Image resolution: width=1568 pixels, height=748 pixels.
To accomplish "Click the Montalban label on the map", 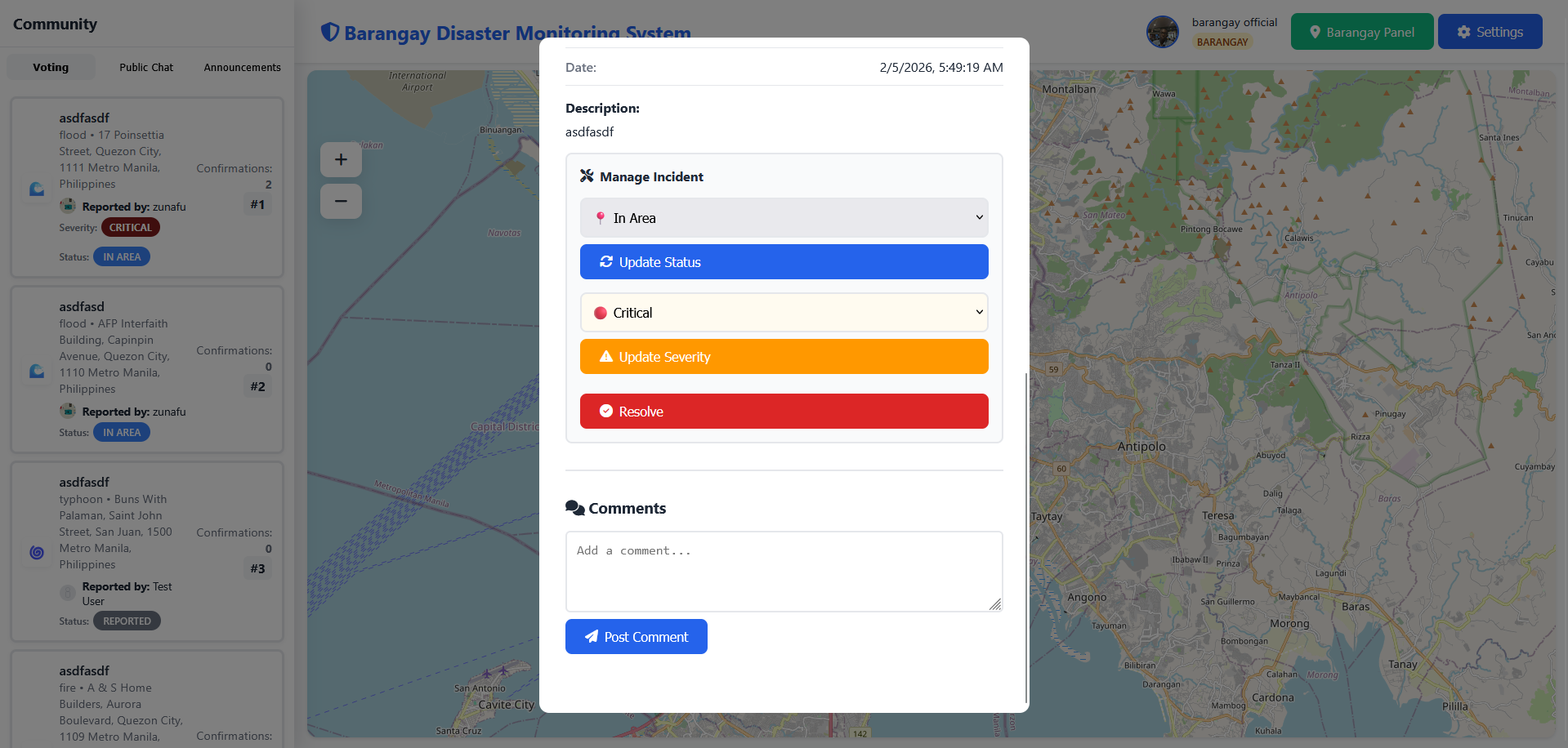I will (x=1069, y=89).
